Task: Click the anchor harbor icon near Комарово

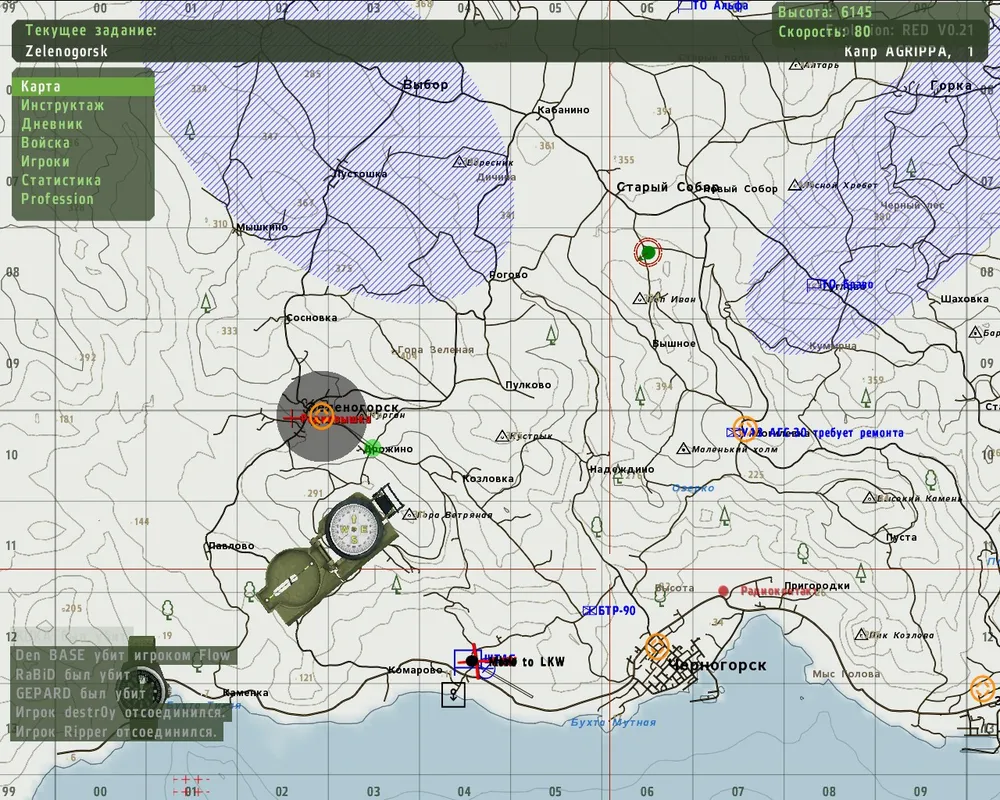Action: click(x=453, y=694)
